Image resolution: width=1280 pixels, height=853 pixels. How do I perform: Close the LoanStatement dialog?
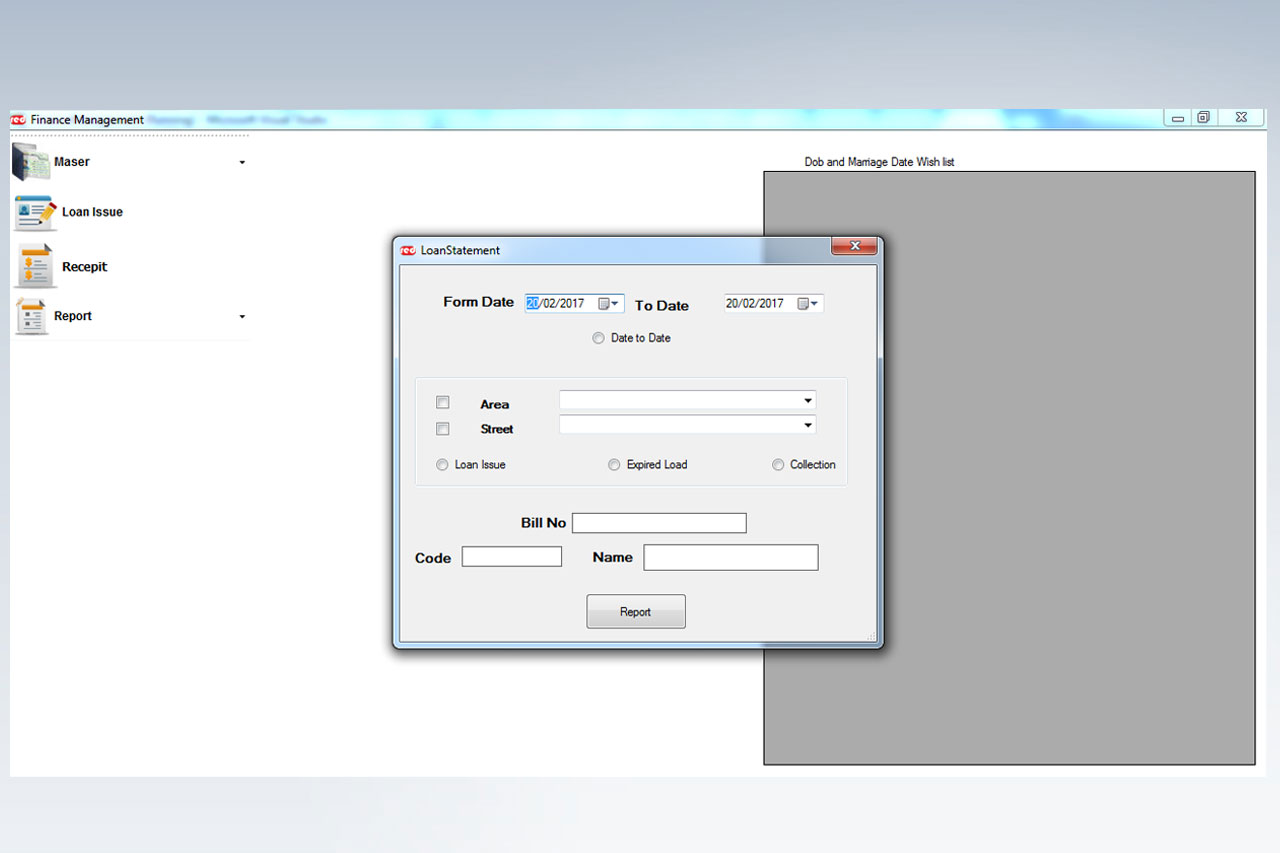point(854,246)
